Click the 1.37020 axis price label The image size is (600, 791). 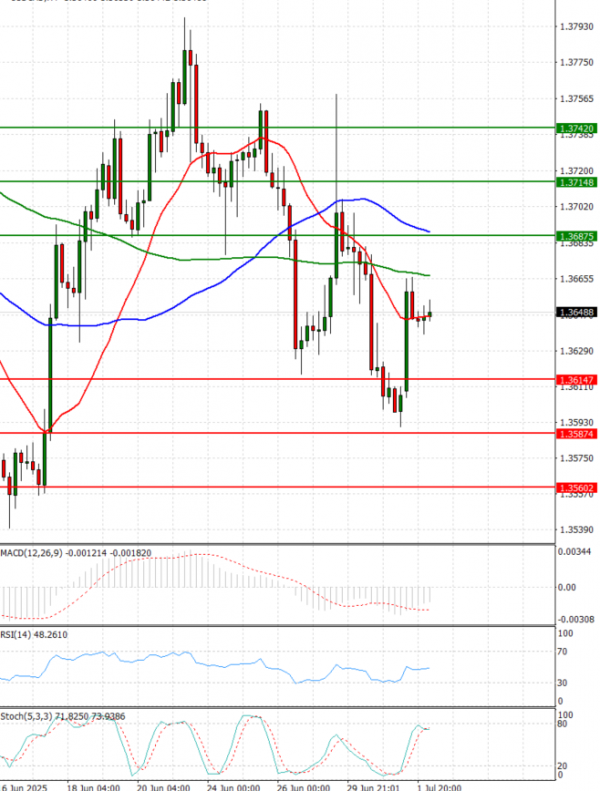577,206
